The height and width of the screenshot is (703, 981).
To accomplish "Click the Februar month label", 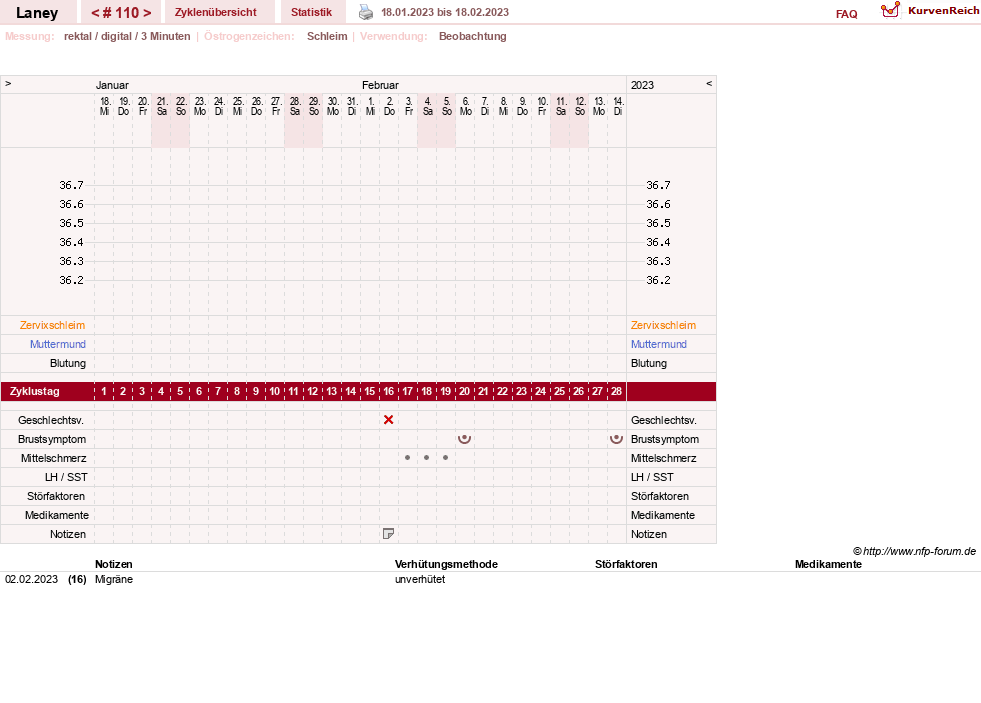I will (x=380, y=85).
